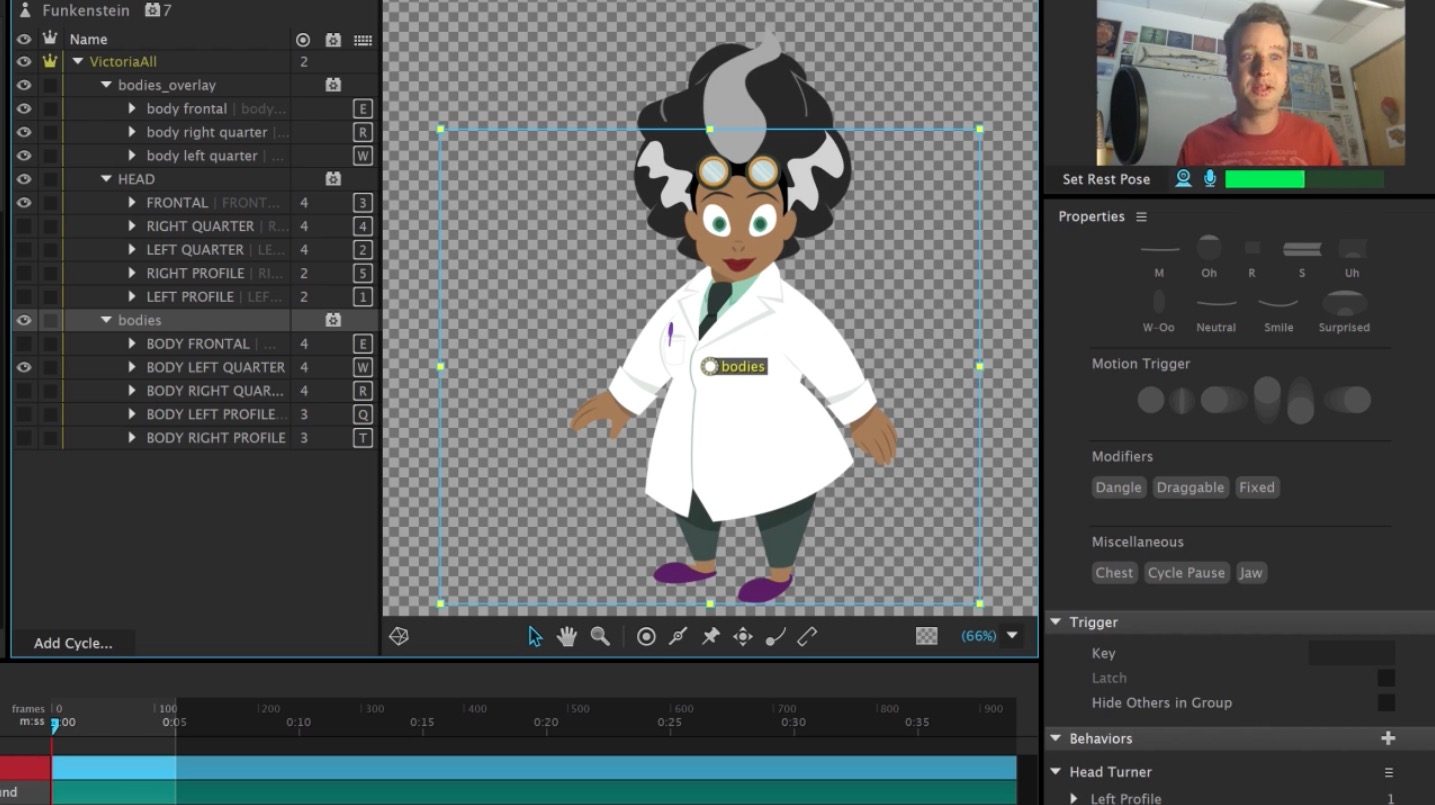Viewport: 1435px width, 805px height.
Task: Toggle the webcam input icon
Action: coord(1183,178)
